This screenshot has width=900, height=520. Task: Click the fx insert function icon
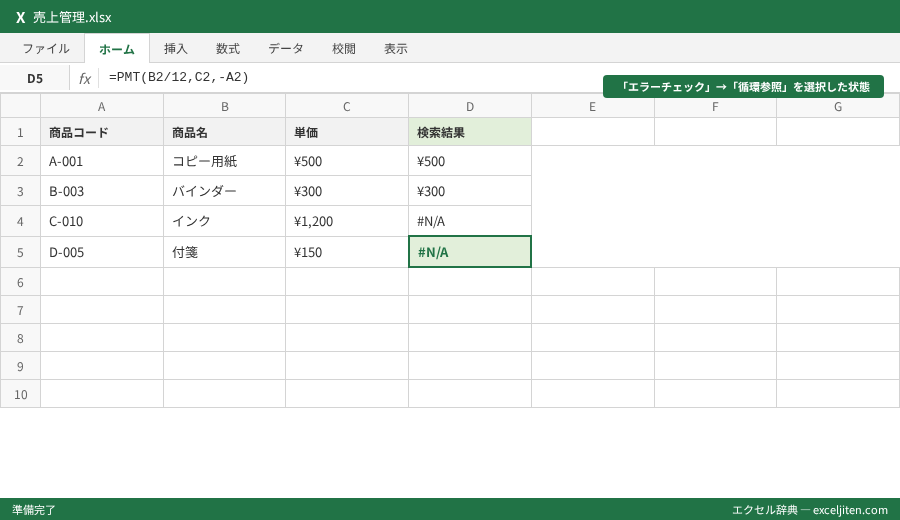click(84, 79)
